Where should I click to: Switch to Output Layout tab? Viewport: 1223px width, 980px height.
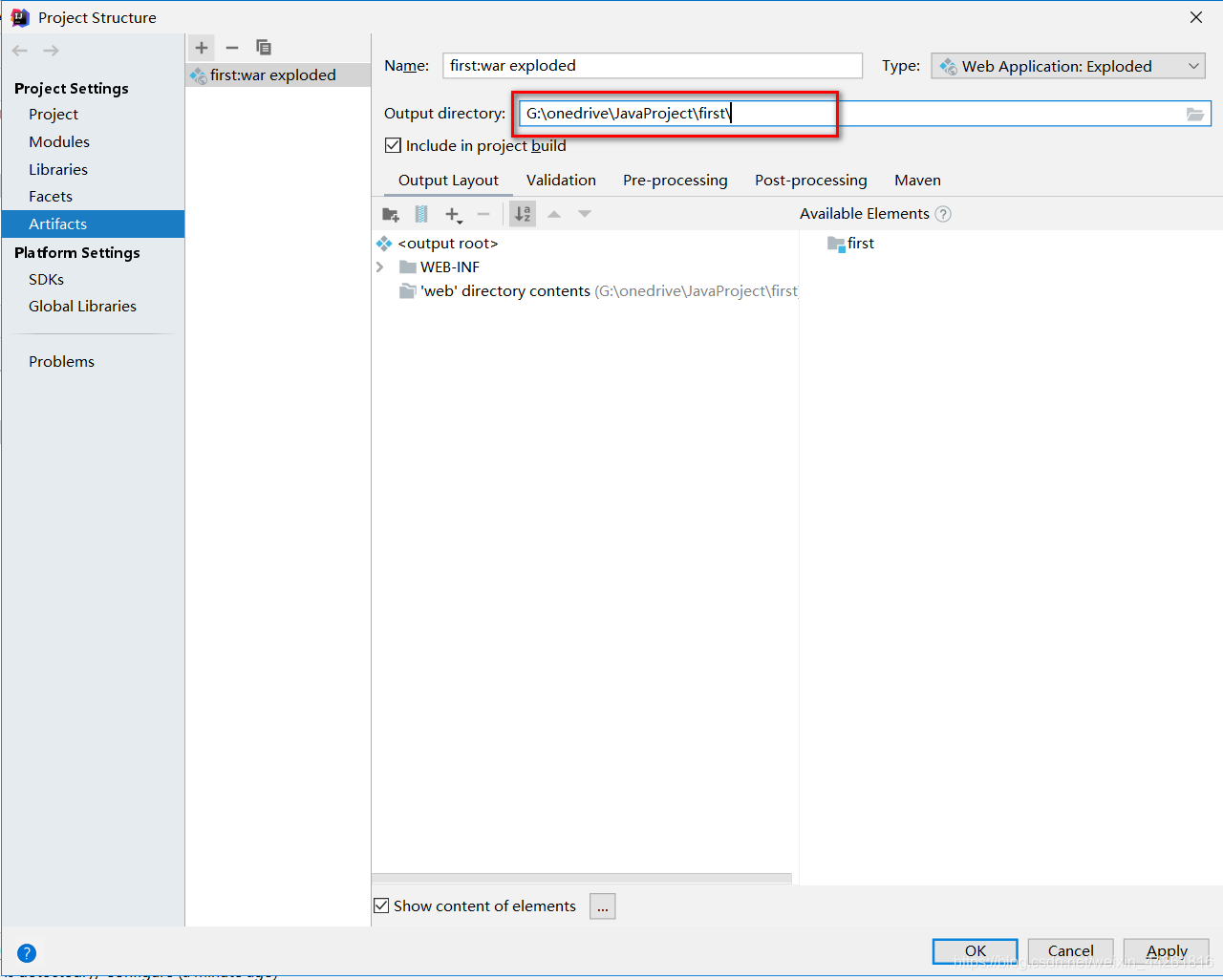(448, 180)
